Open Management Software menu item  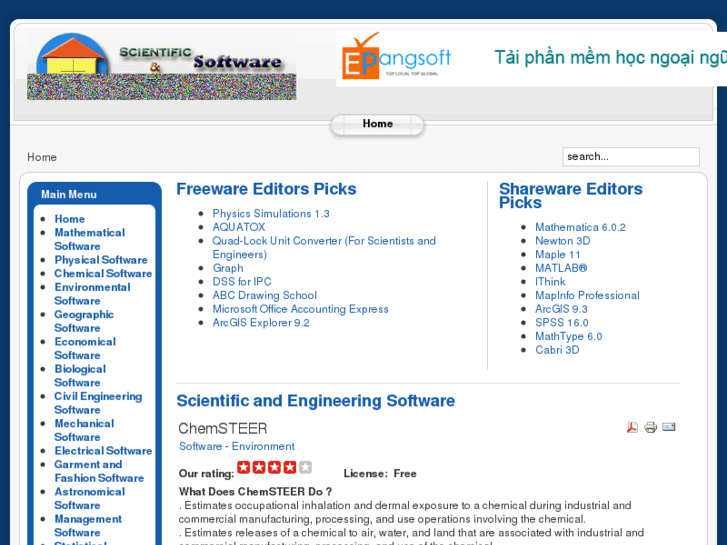(88, 526)
